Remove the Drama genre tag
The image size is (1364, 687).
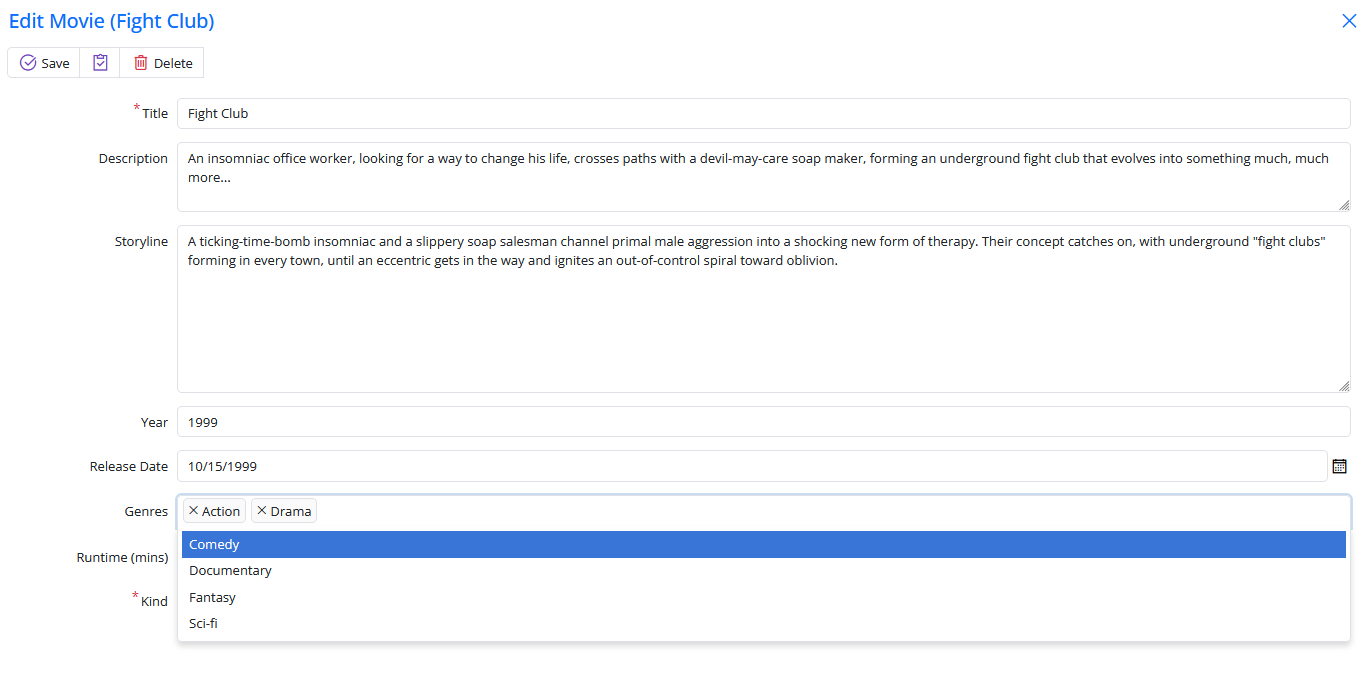(262, 511)
